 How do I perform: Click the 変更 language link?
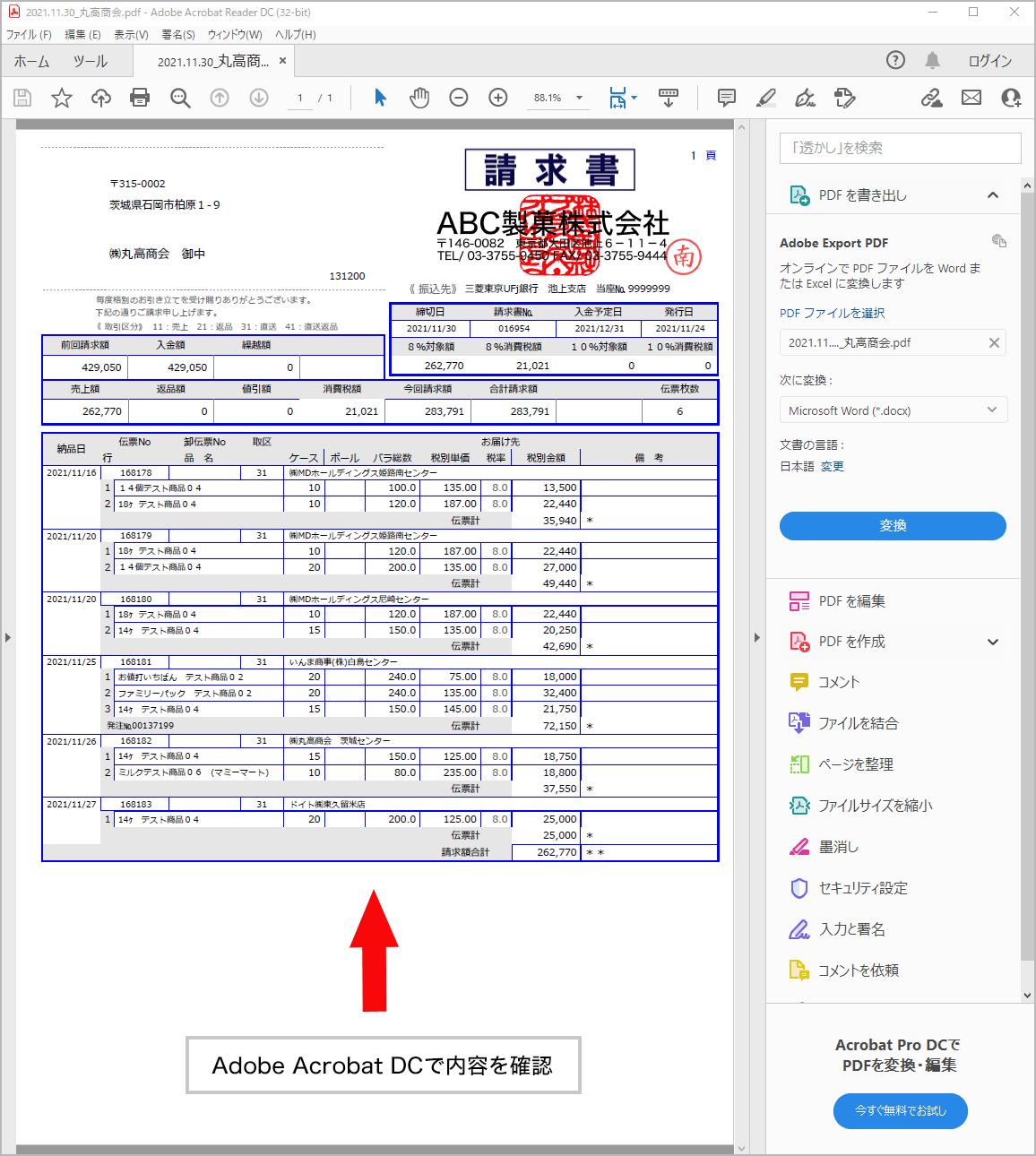coord(833,466)
